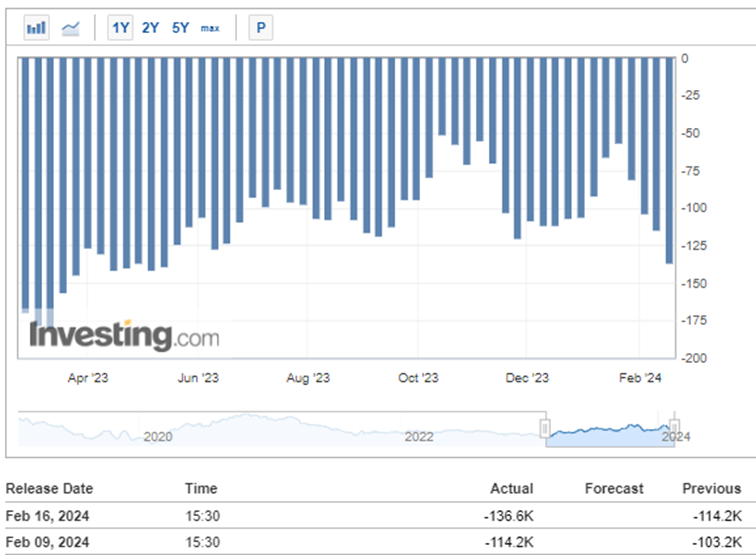Click the Aug '23 axis label
The height and width of the screenshot is (555, 756).
coord(308,378)
